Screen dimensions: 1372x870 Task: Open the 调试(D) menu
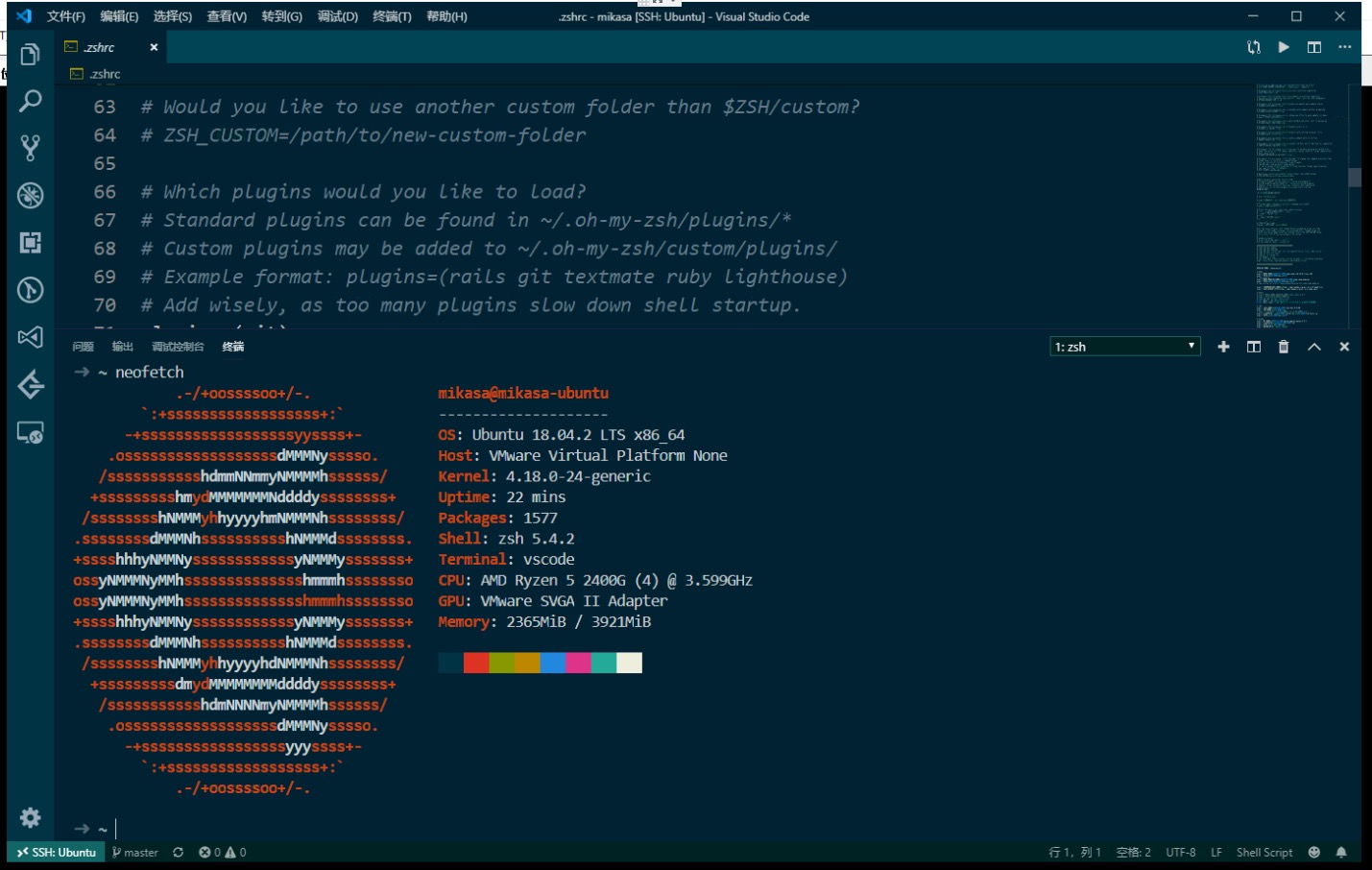click(338, 16)
